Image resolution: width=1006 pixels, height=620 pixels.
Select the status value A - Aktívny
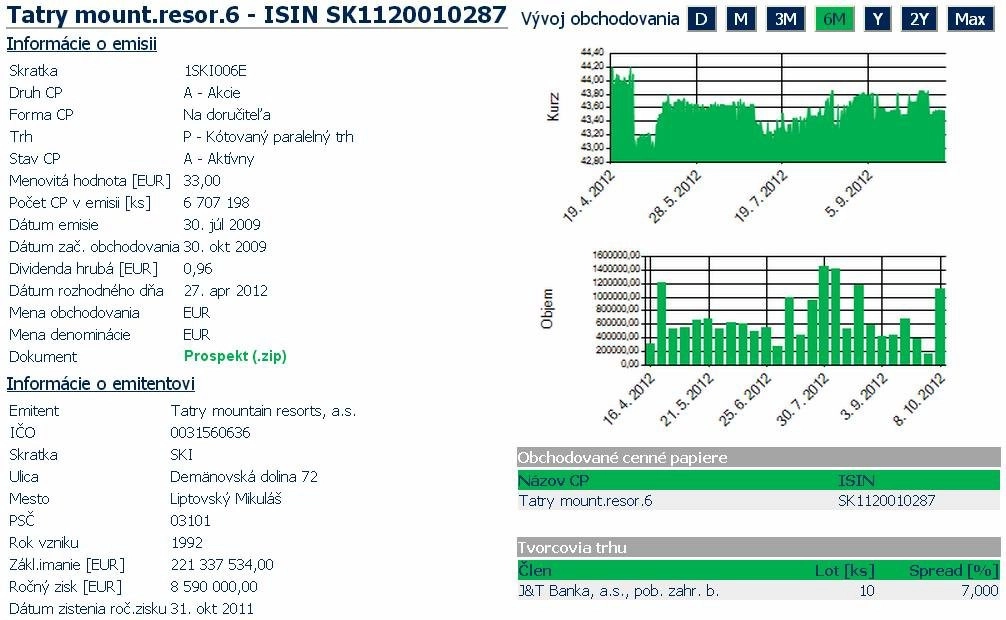(219, 159)
